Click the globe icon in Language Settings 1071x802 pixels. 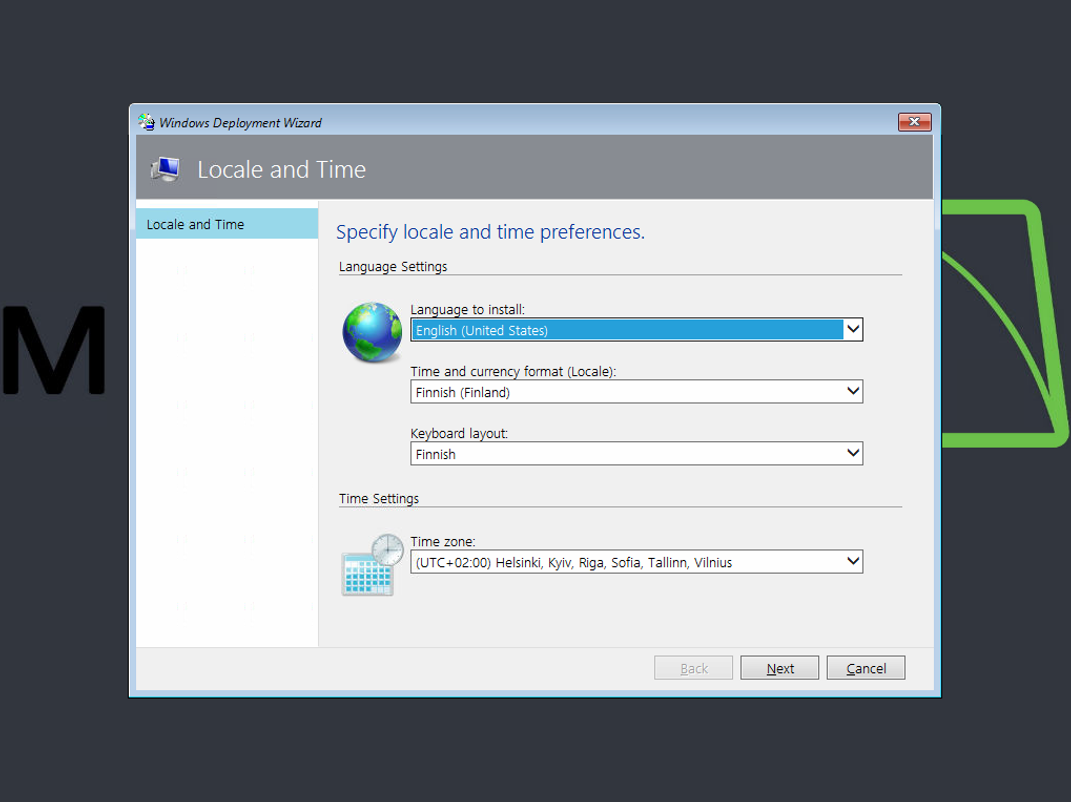point(372,333)
